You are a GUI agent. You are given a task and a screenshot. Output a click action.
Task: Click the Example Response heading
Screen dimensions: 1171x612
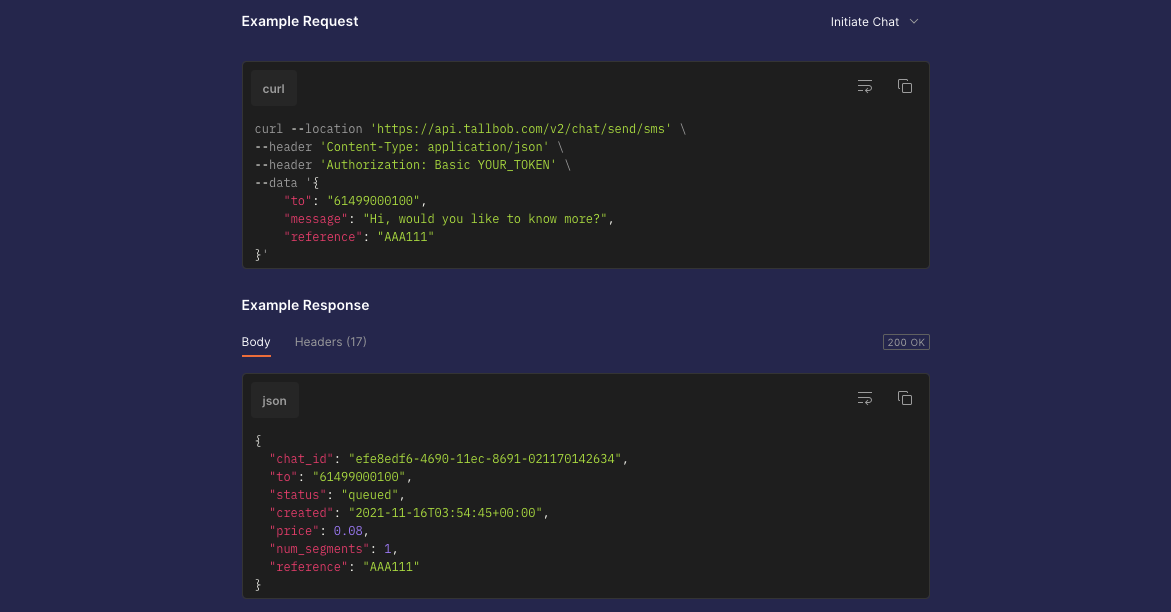(305, 305)
